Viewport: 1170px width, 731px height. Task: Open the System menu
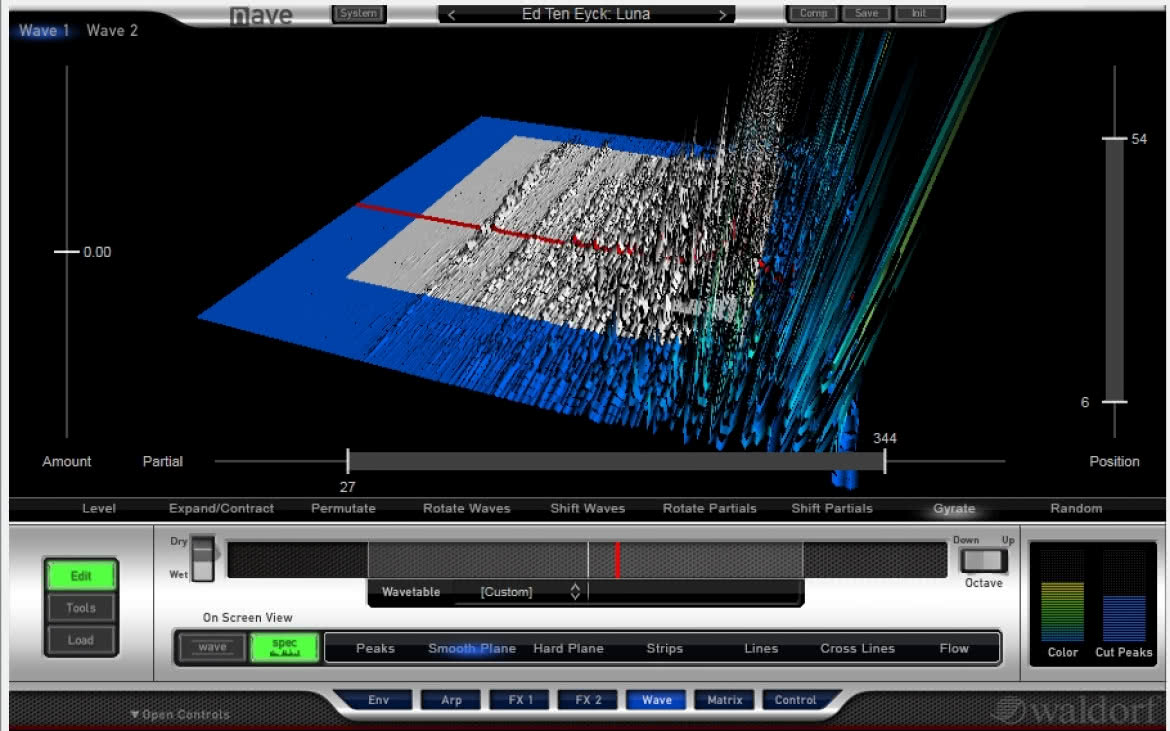[x=358, y=13]
